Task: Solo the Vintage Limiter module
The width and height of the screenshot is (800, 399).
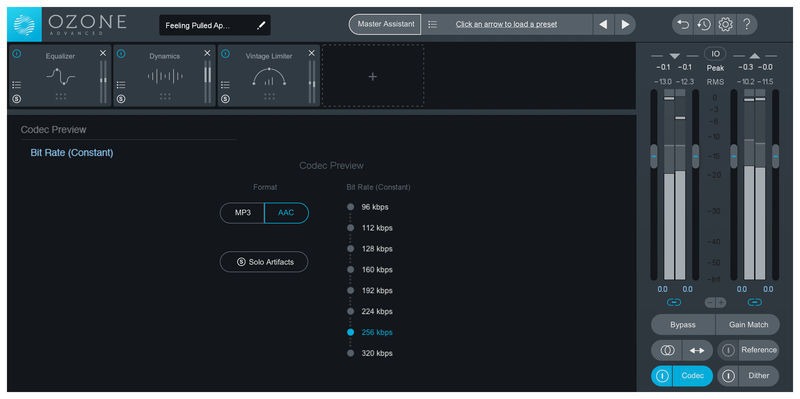Action: point(225,99)
